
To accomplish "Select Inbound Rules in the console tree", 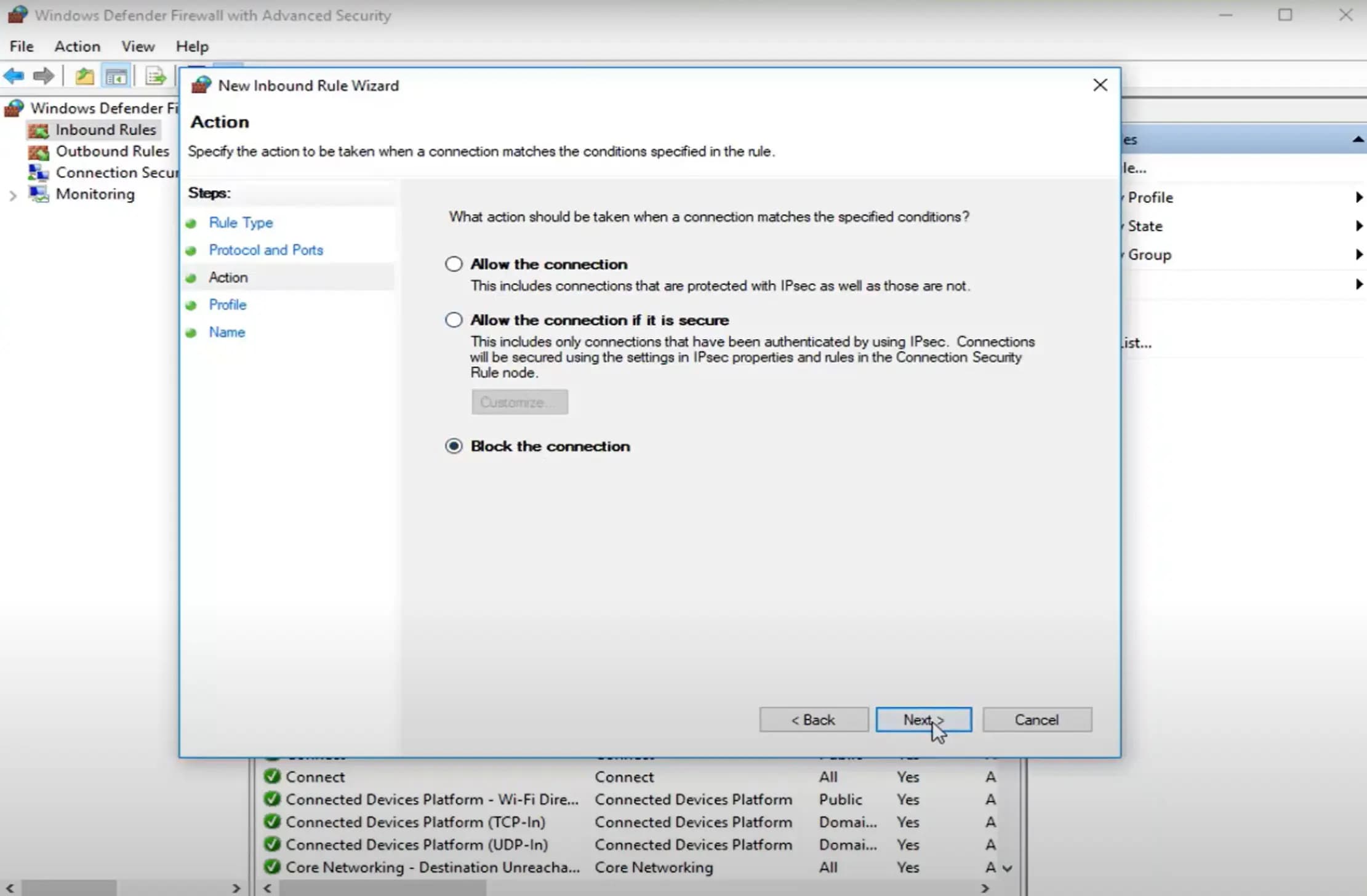I will [x=105, y=130].
